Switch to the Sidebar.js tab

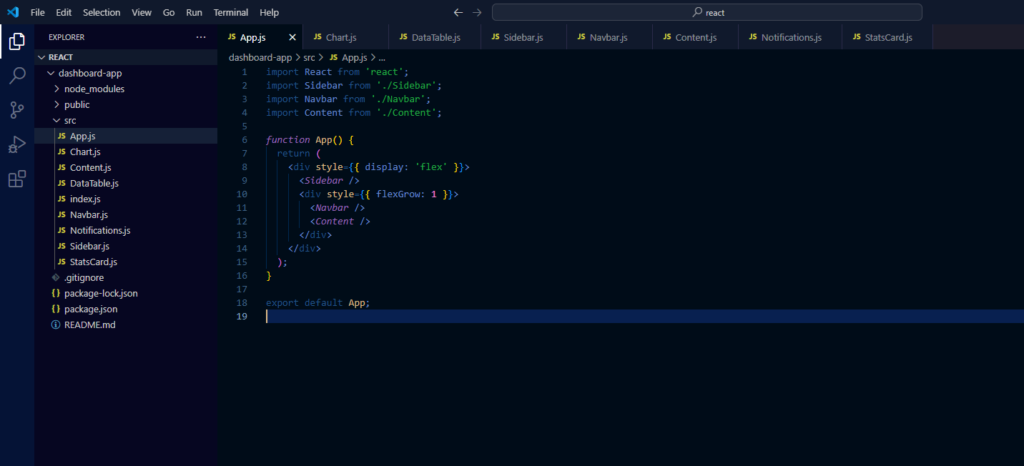[x=524, y=37]
